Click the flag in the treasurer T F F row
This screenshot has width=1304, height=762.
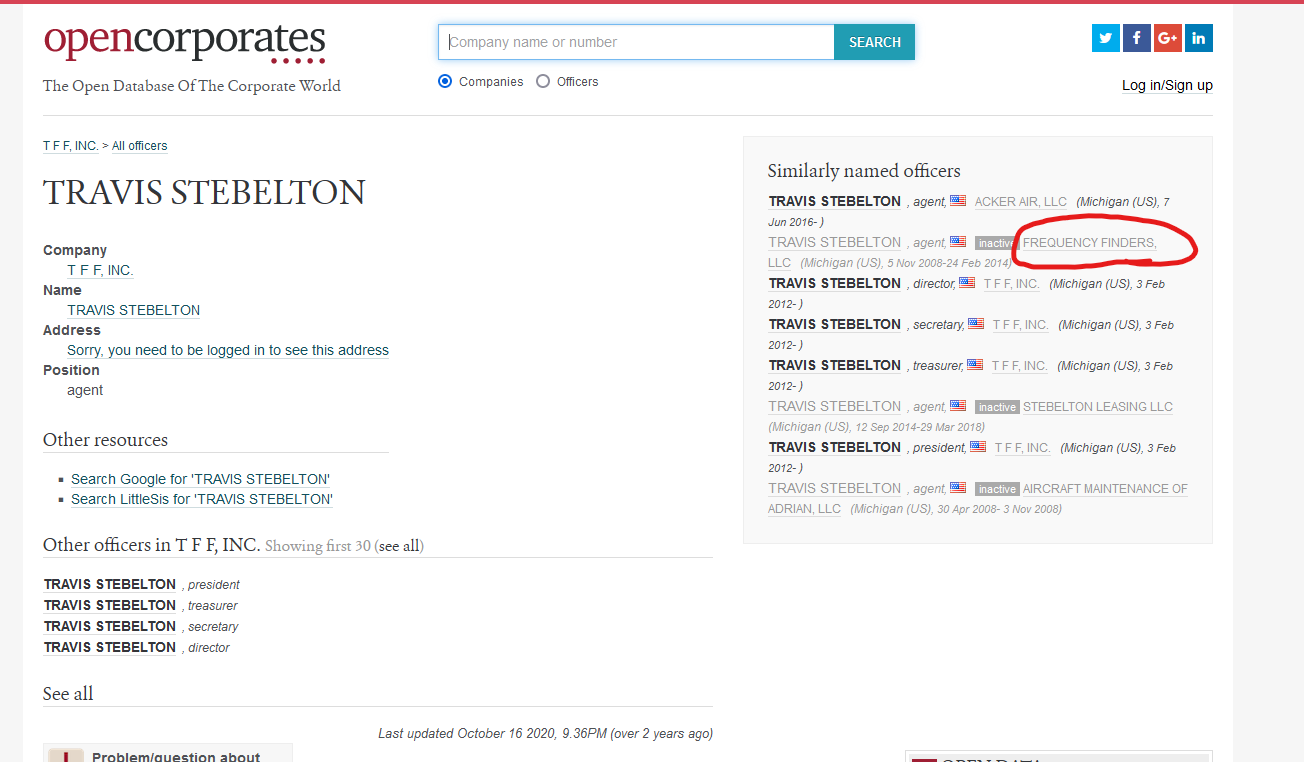[x=975, y=365]
